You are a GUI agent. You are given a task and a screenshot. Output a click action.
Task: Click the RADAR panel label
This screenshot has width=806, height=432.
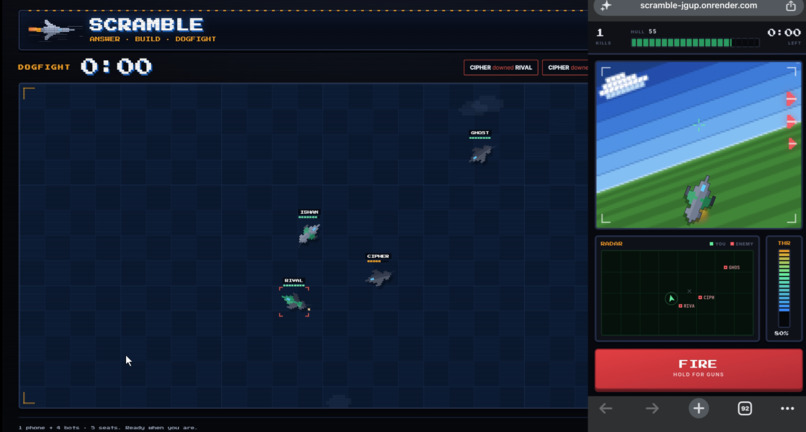pyautogui.click(x=611, y=244)
